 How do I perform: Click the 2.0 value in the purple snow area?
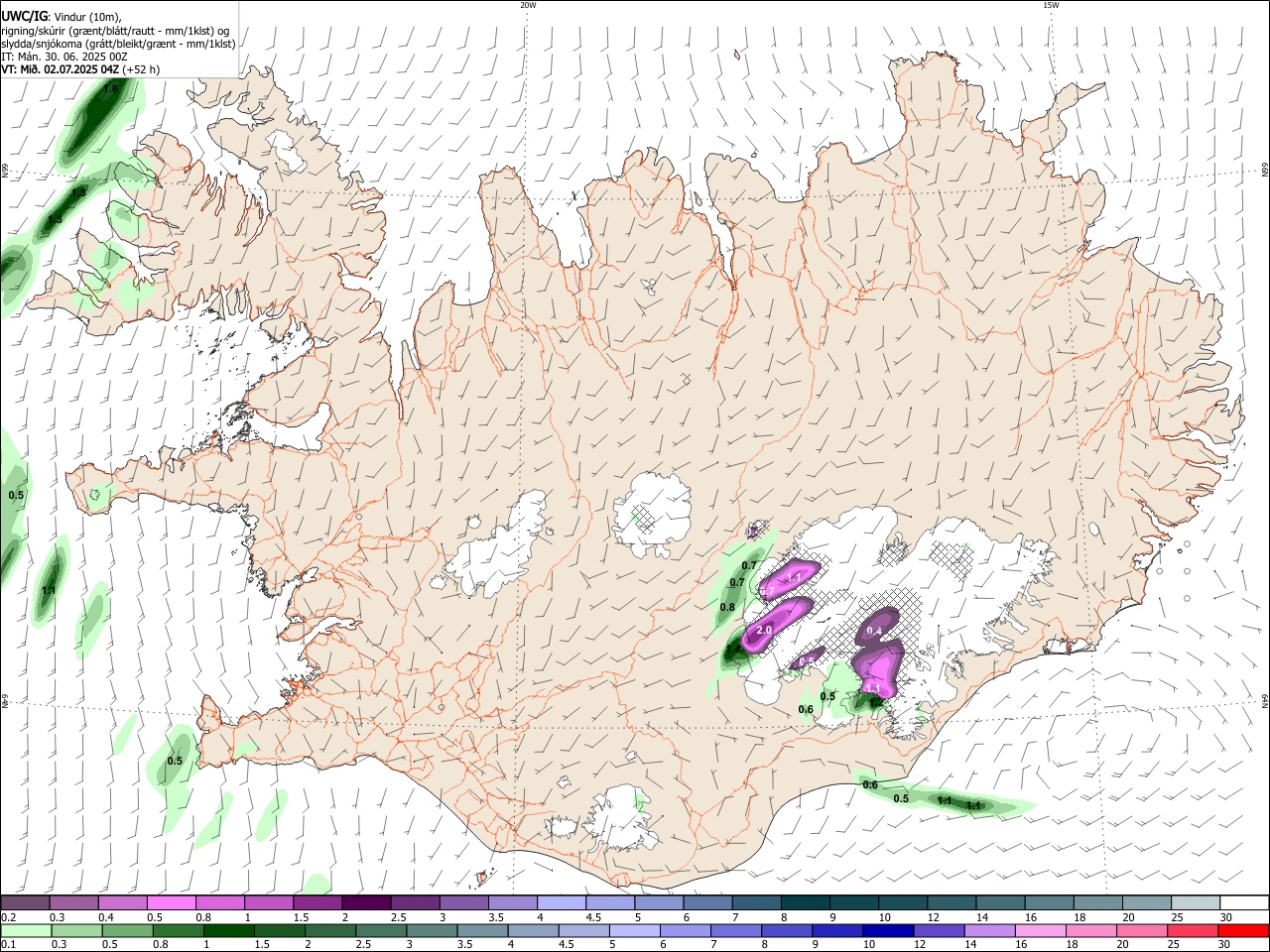point(764,630)
